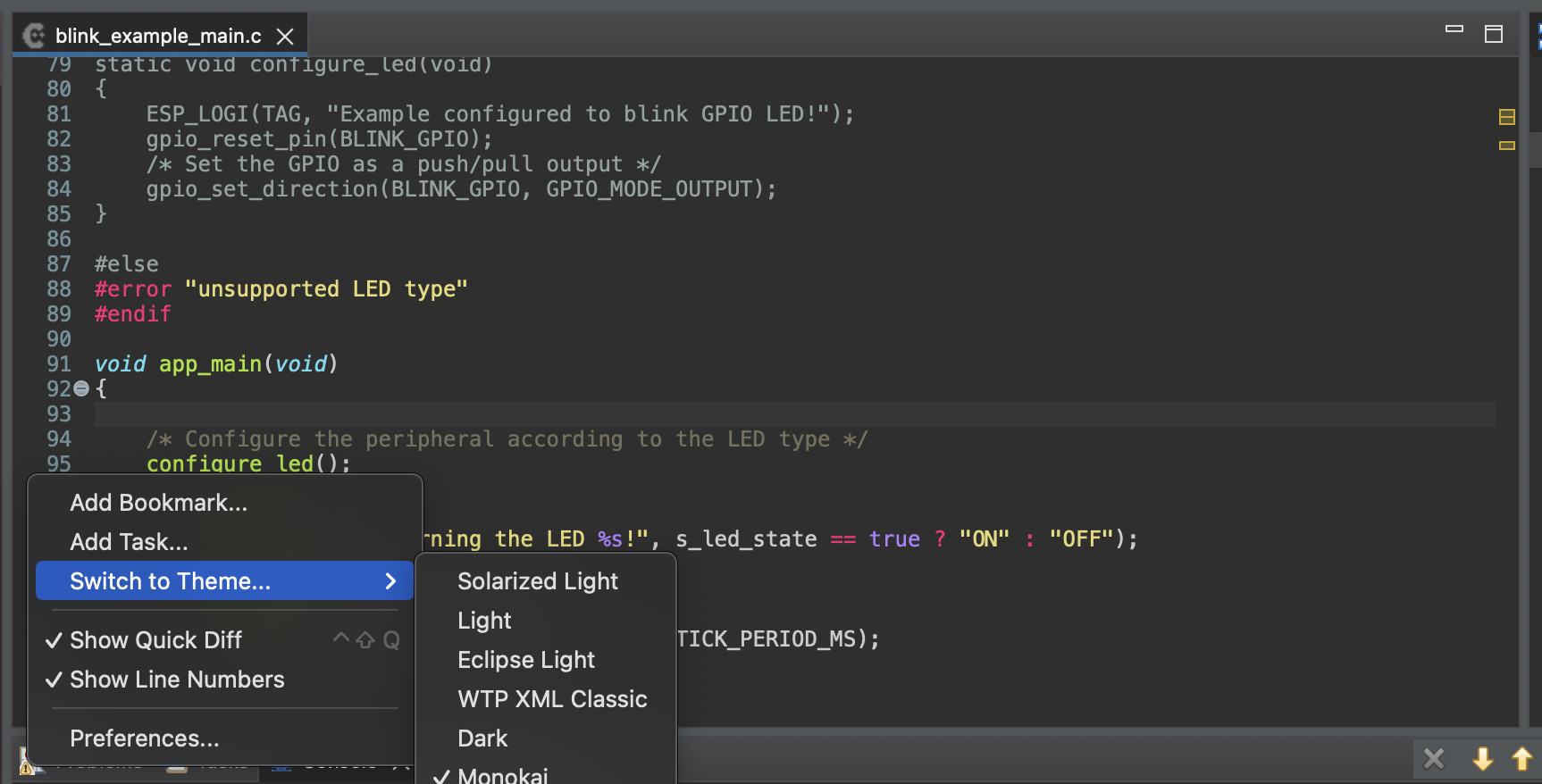Maximize the editor area
The width and height of the screenshot is (1542, 784).
[1494, 34]
